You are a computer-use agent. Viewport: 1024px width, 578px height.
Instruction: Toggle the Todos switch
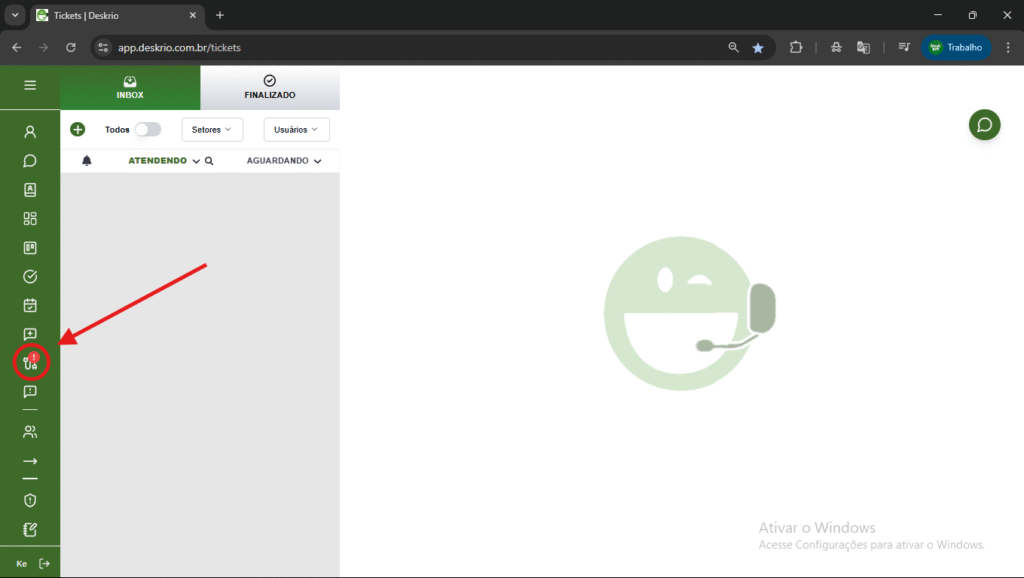coord(148,129)
